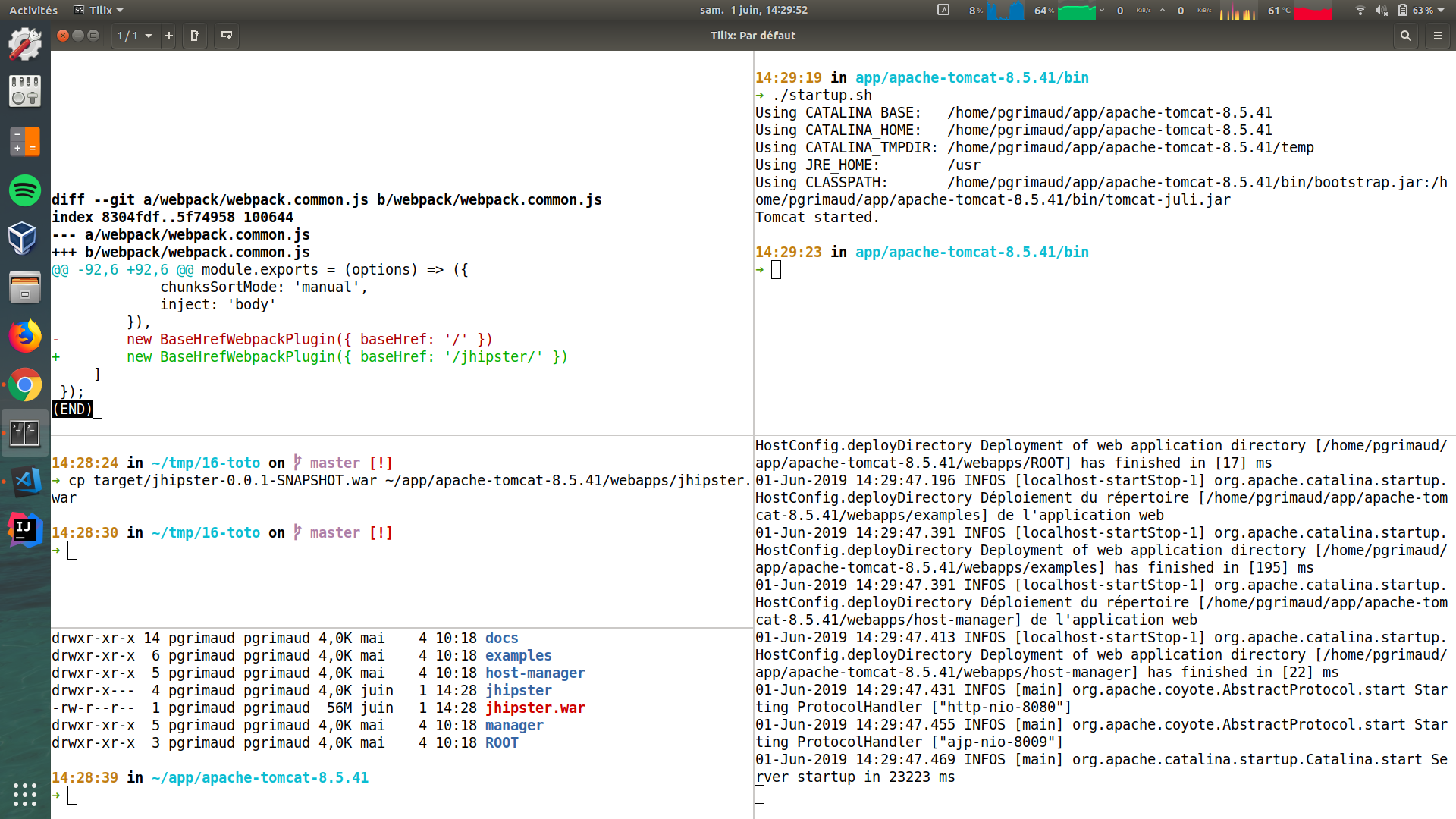Open Firefox from the dock
The height and width of the screenshot is (819, 1456).
[25, 336]
